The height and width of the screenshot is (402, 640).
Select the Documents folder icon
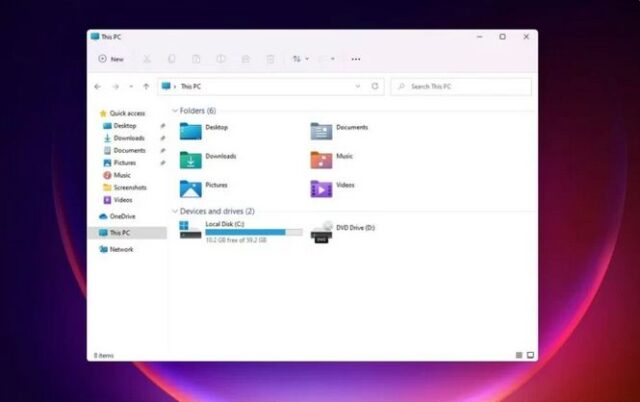pos(321,131)
